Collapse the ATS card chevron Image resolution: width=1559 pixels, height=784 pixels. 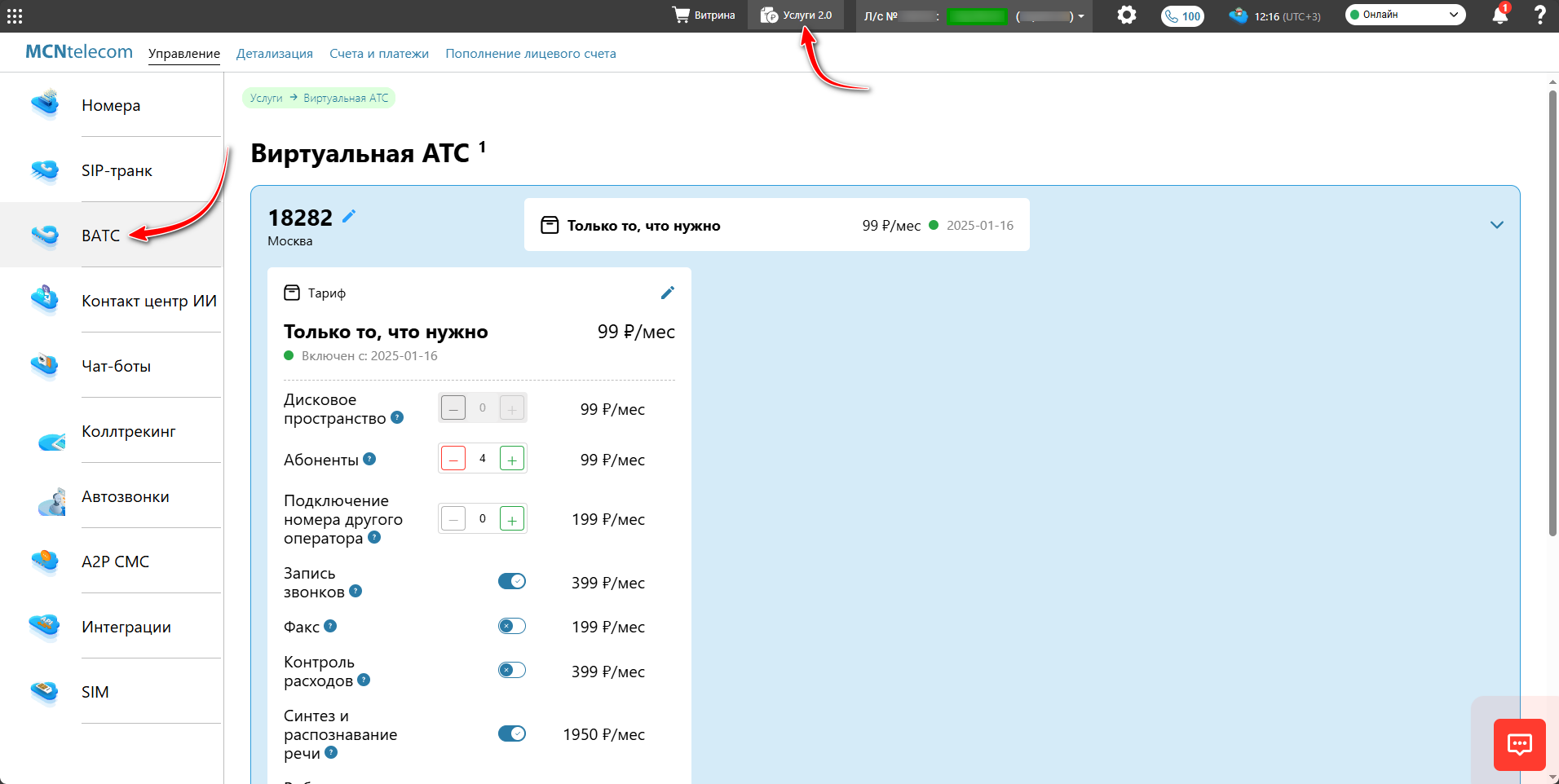1496,225
